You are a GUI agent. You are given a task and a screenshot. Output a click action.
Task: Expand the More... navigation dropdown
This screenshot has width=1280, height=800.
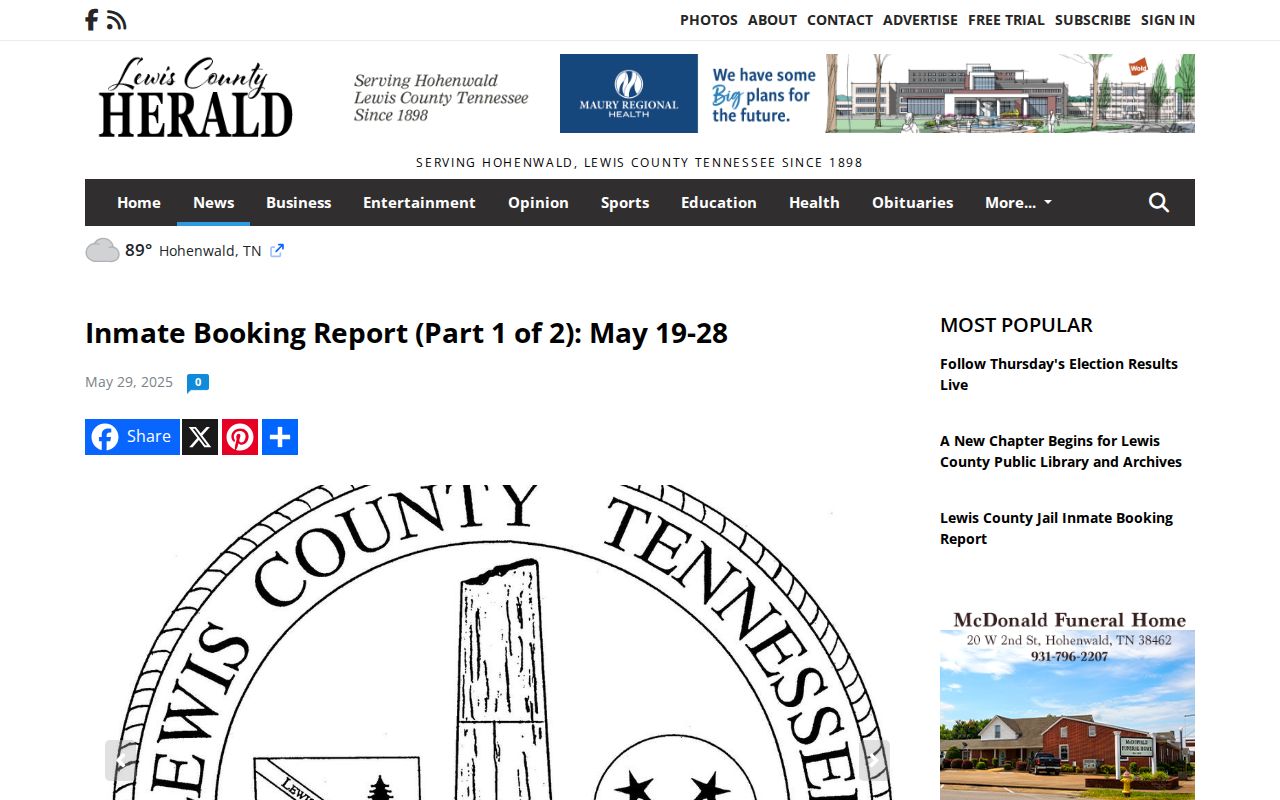1018,203
